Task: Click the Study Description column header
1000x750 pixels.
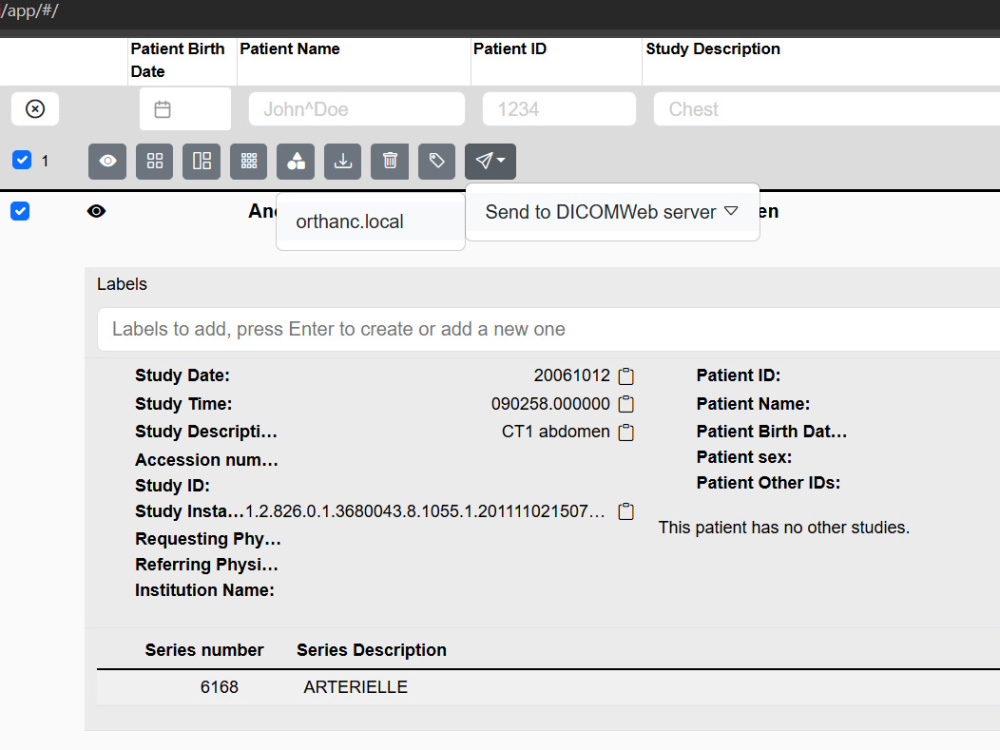Action: click(x=713, y=49)
